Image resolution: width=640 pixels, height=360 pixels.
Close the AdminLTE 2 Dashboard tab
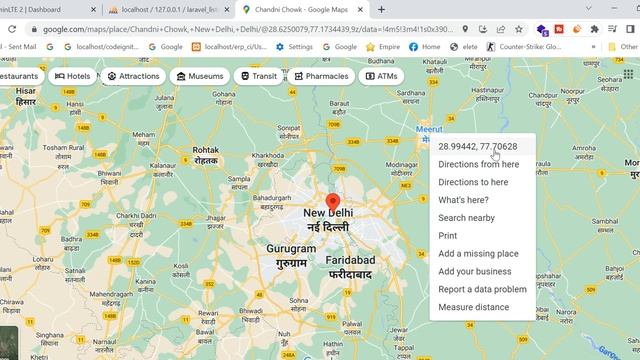coord(93,9)
